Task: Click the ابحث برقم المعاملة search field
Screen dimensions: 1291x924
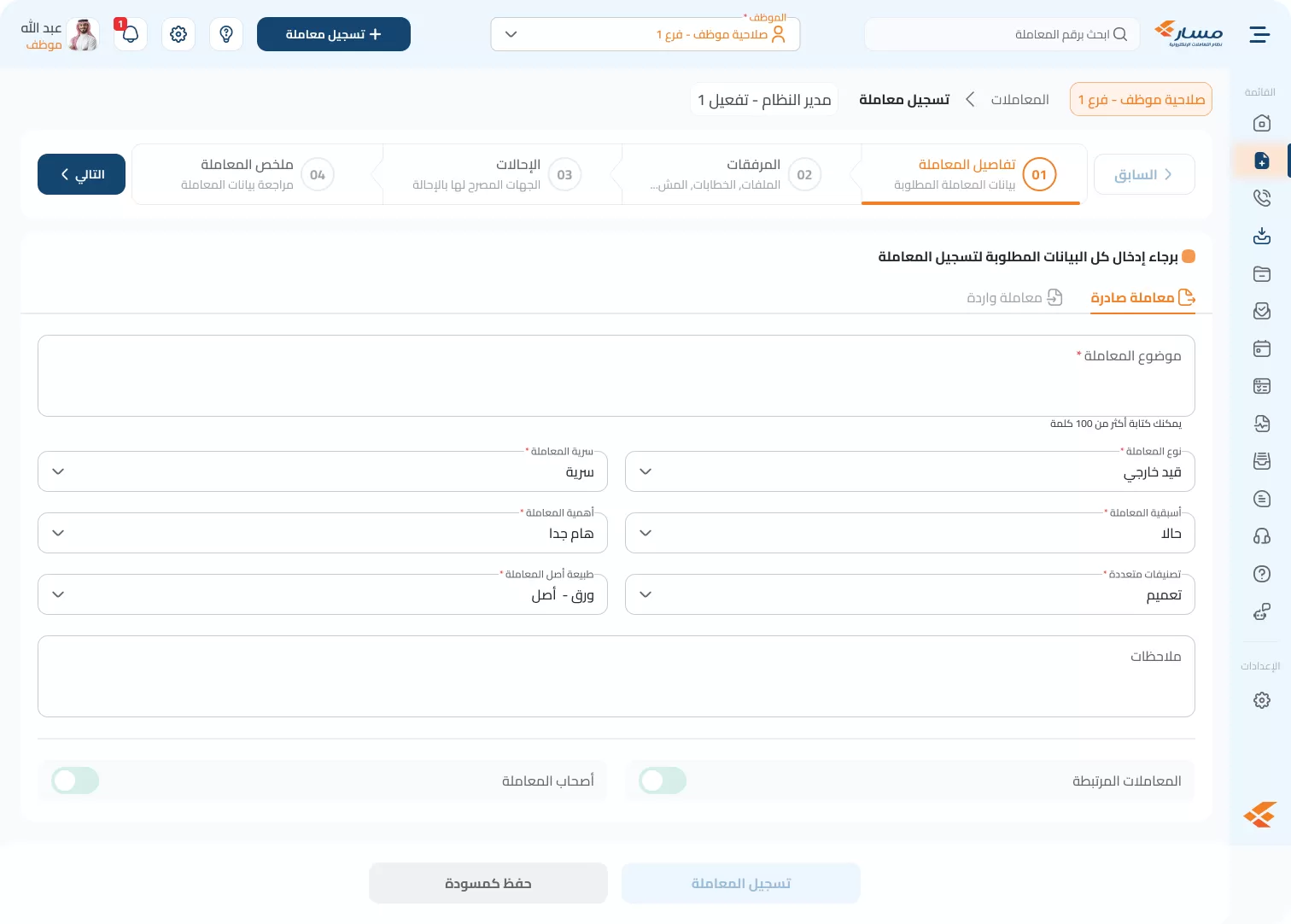Action: 1002,34
